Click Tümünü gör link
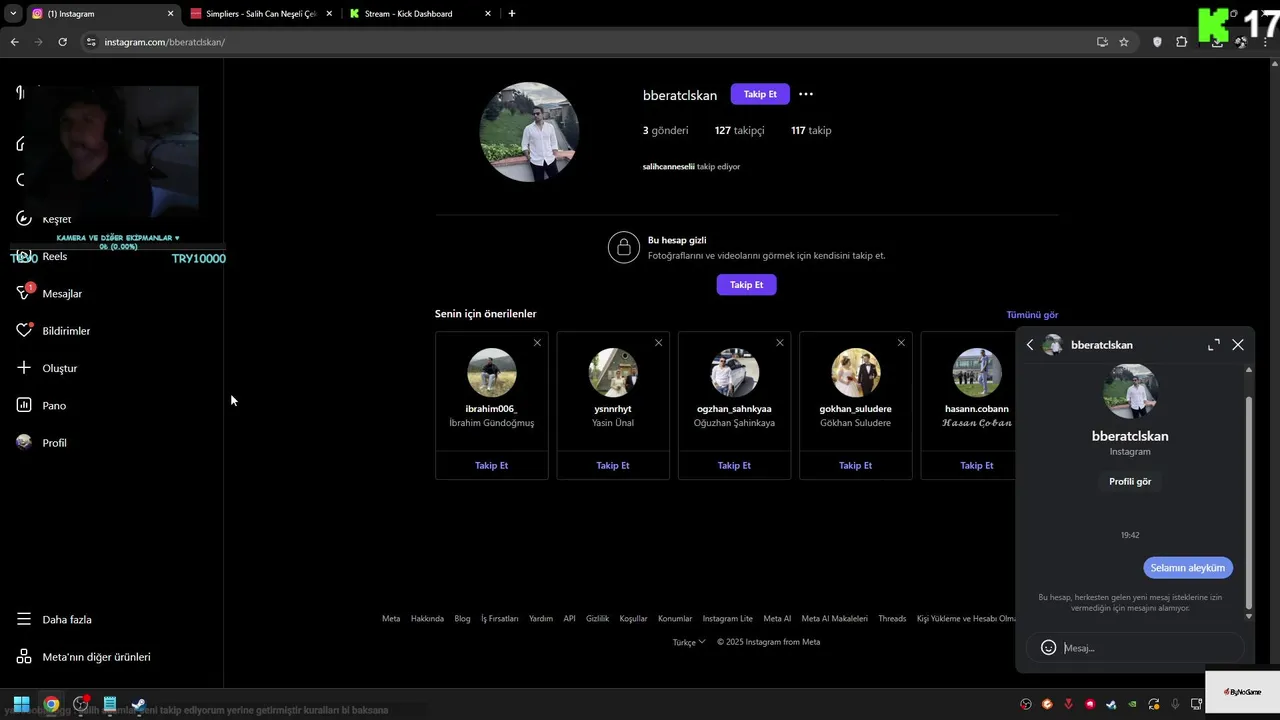 pyautogui.click(x=1032, y=315)
